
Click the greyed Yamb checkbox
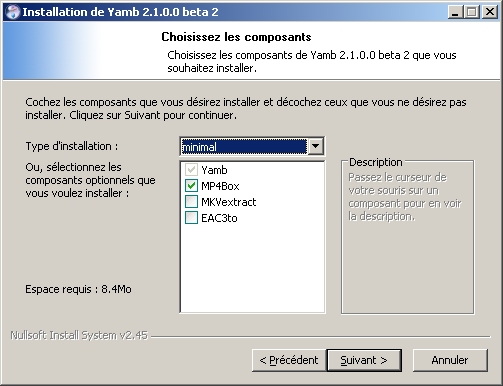pos(191,170)
